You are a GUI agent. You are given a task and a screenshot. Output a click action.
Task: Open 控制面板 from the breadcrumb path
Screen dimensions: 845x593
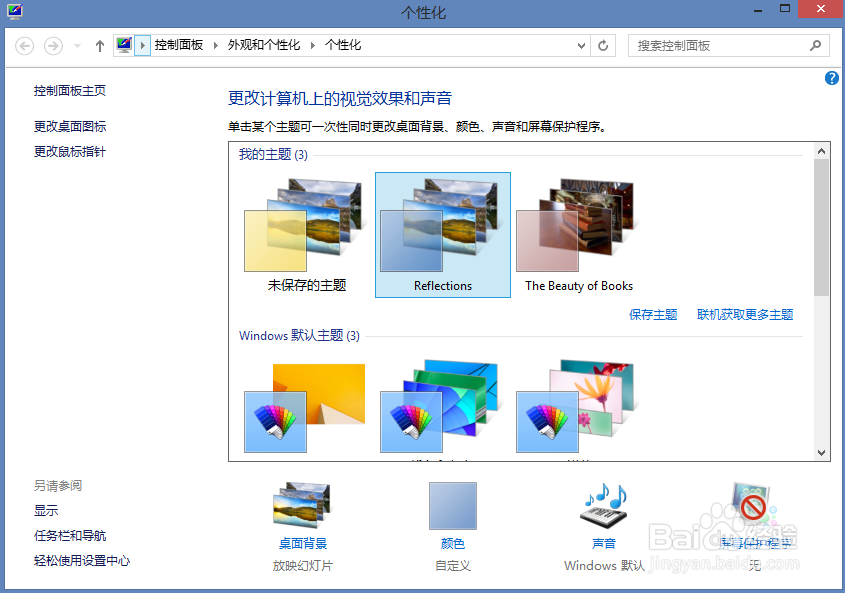[x=178, y=45]
